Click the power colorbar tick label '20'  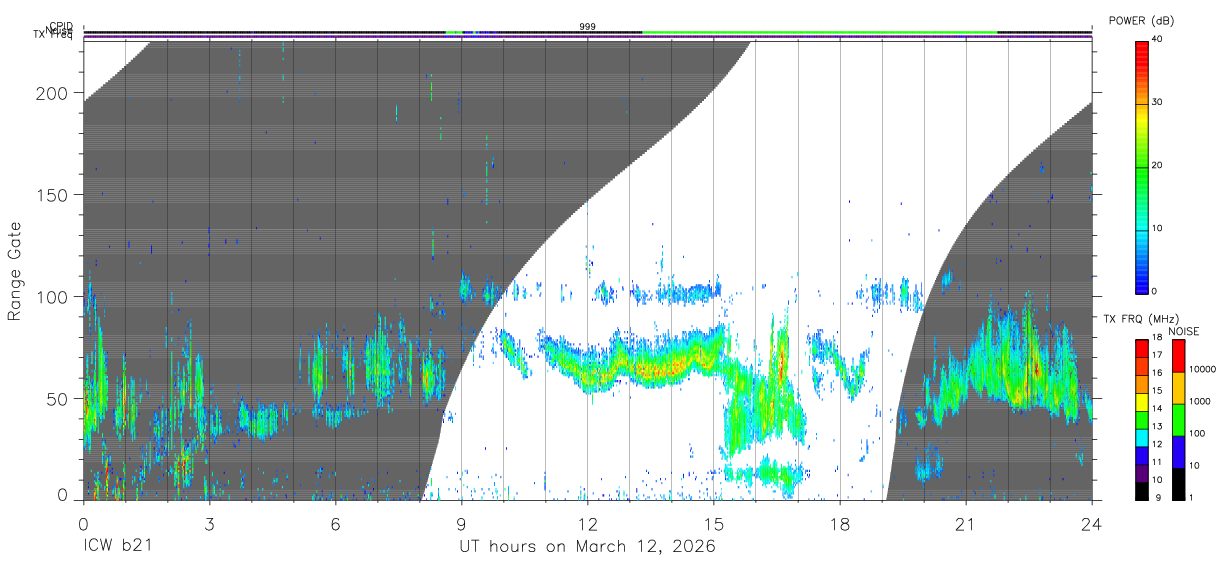1159,166
